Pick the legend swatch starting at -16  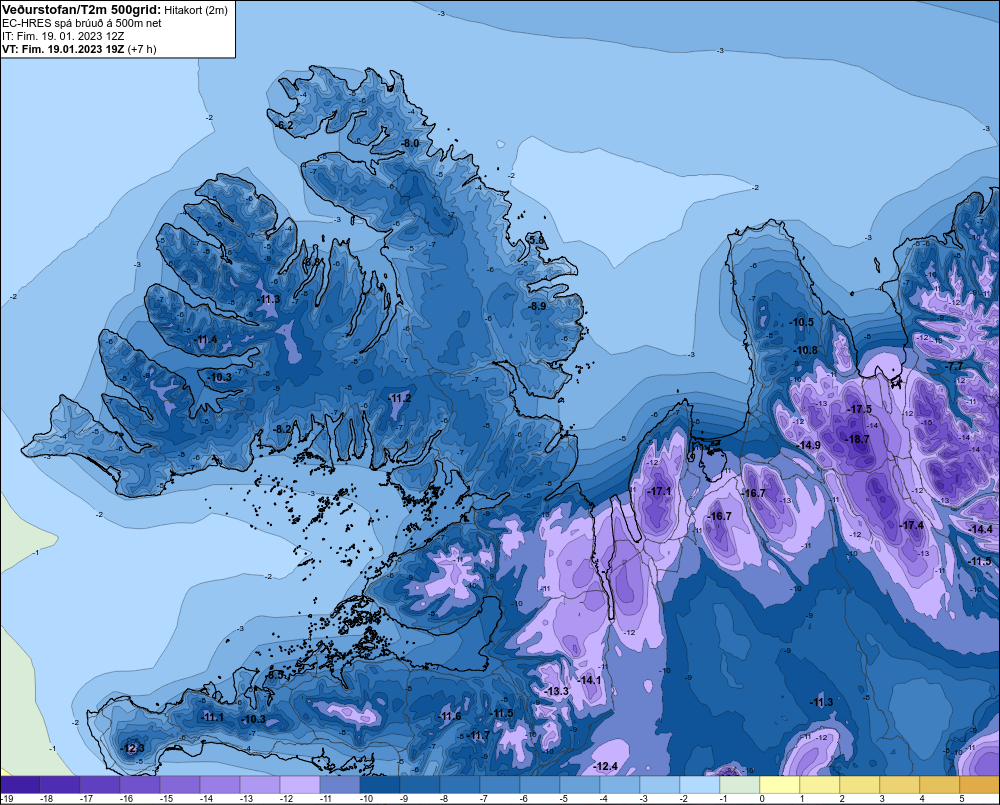pos(140,785)
